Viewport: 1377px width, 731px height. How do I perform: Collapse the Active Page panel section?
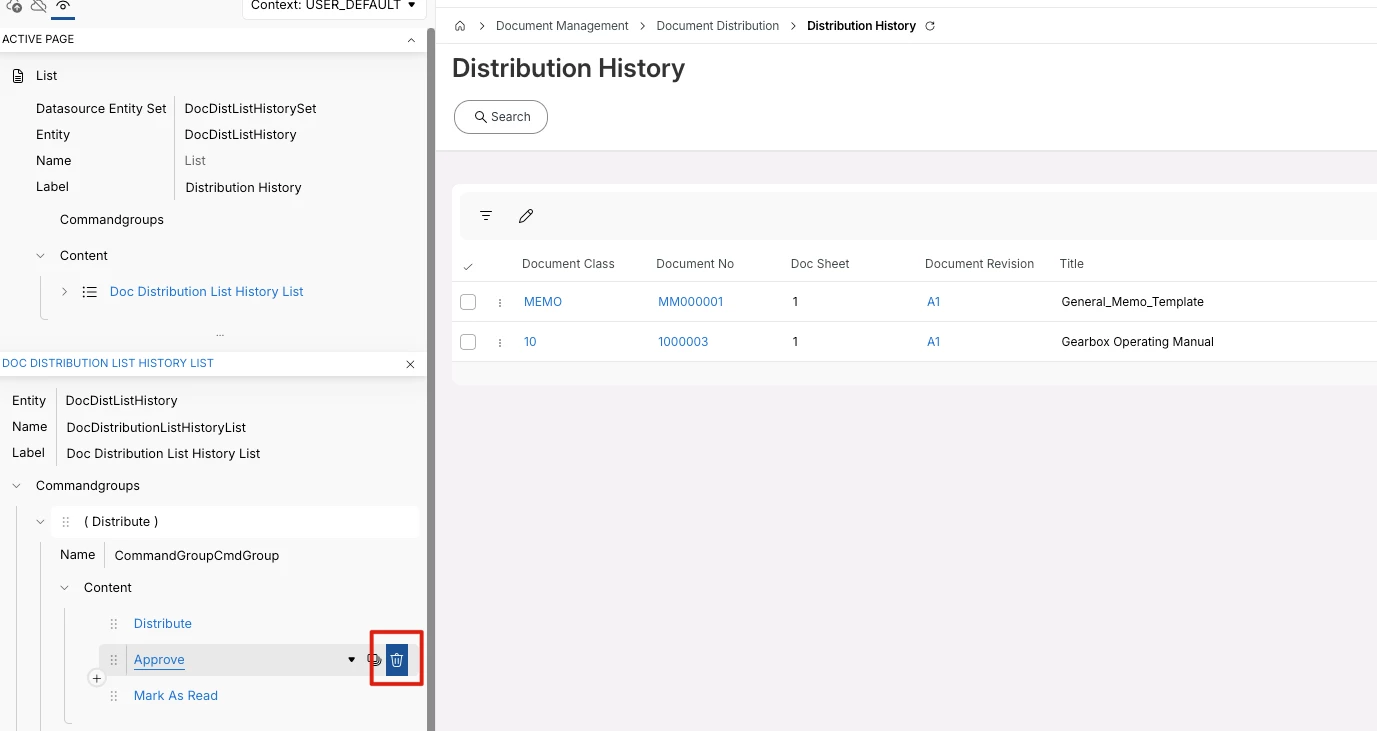coord(411,40)
